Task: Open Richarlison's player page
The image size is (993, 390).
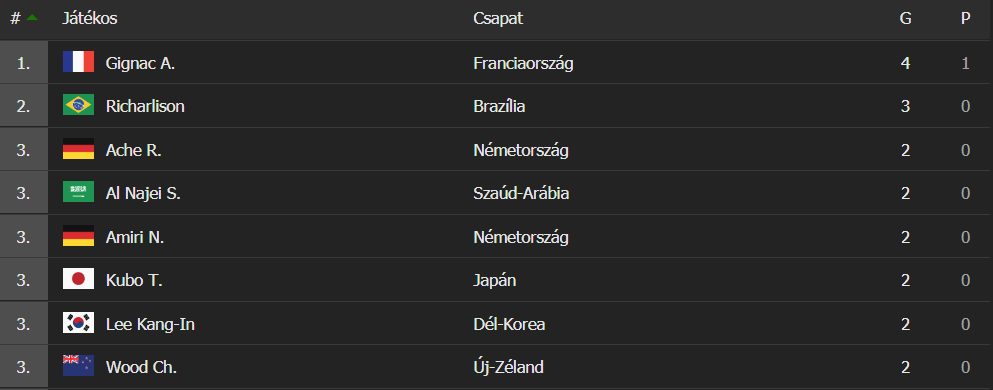Action: pyautogui.click(x=145, y=106)
